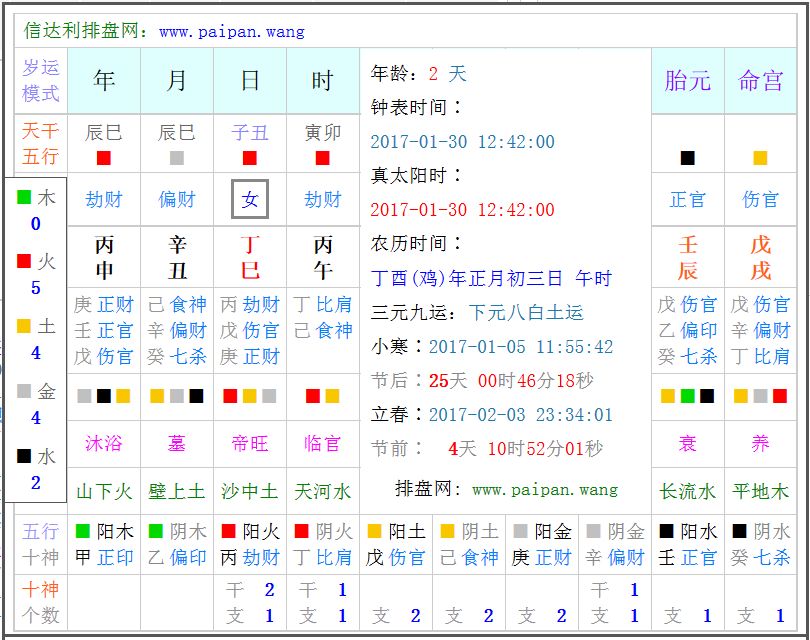Select the green 木 swatch in the legend
The height and width of the screenshot is (640, 810).
(x=24, y=198)
